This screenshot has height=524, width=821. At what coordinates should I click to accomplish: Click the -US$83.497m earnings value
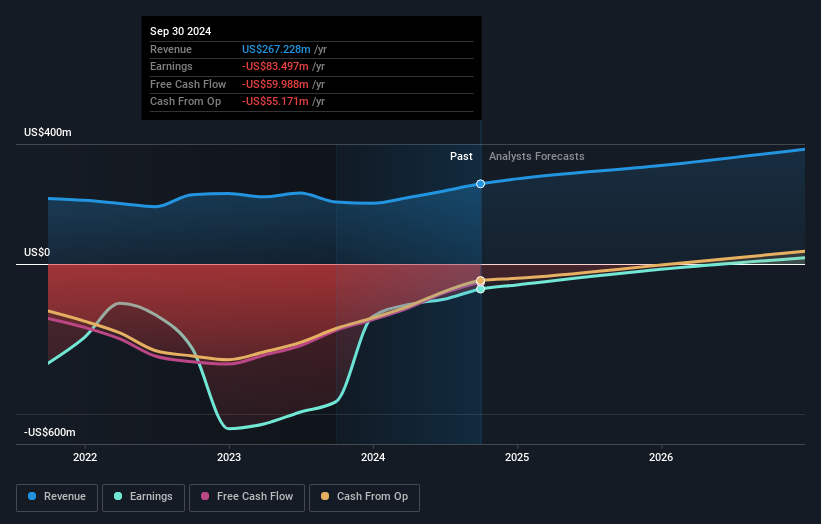275,66
